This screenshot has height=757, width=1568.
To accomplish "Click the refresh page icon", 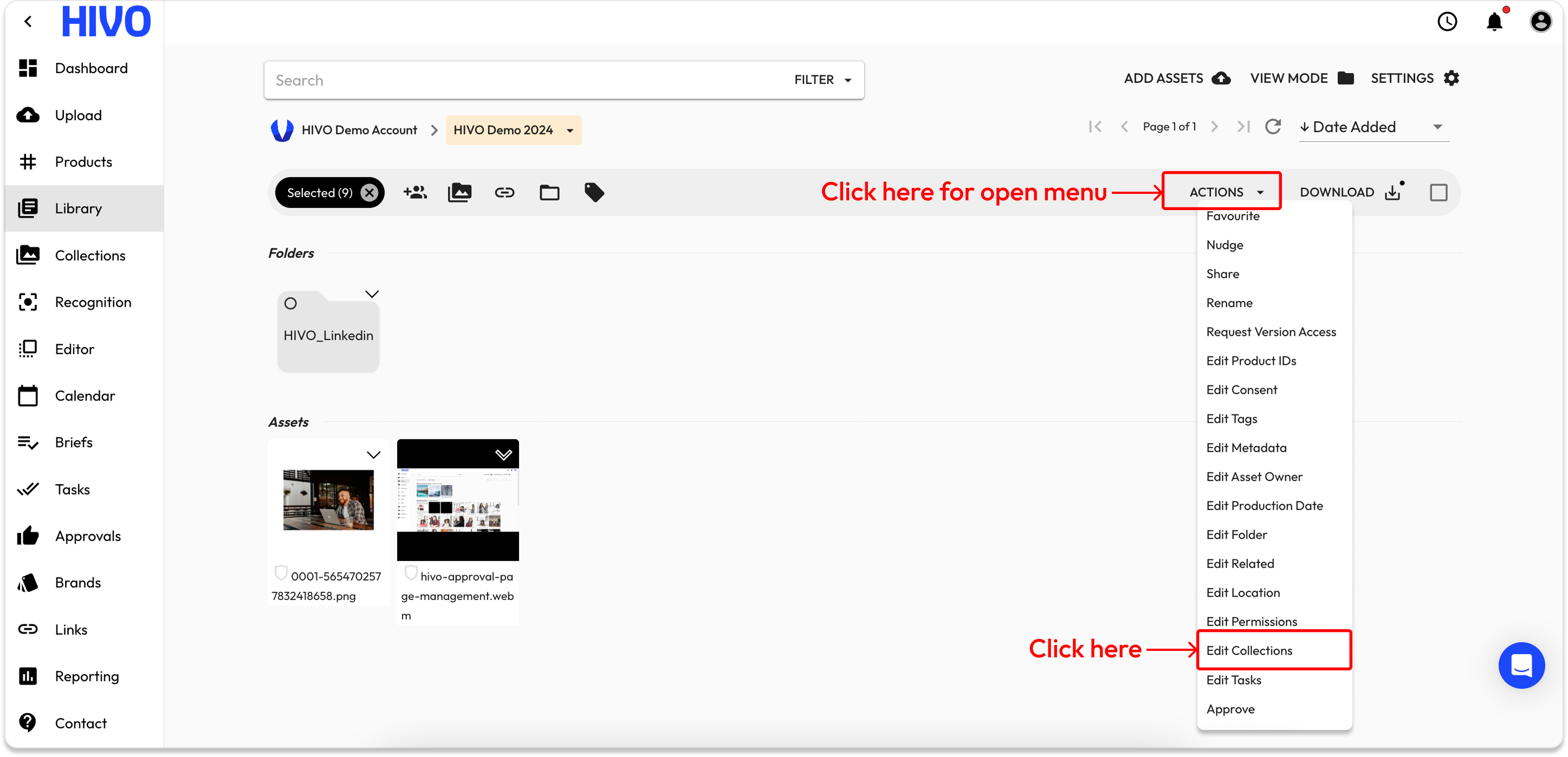I will (1273, 127).
